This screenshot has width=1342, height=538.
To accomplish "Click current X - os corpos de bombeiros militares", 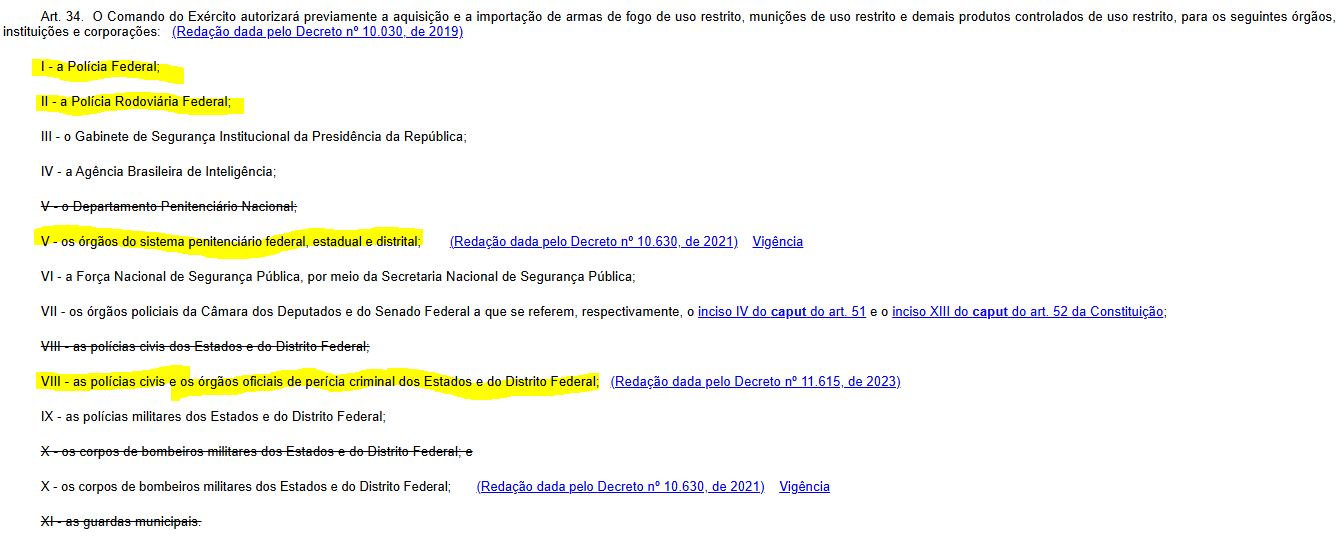I will pos(246,487).
